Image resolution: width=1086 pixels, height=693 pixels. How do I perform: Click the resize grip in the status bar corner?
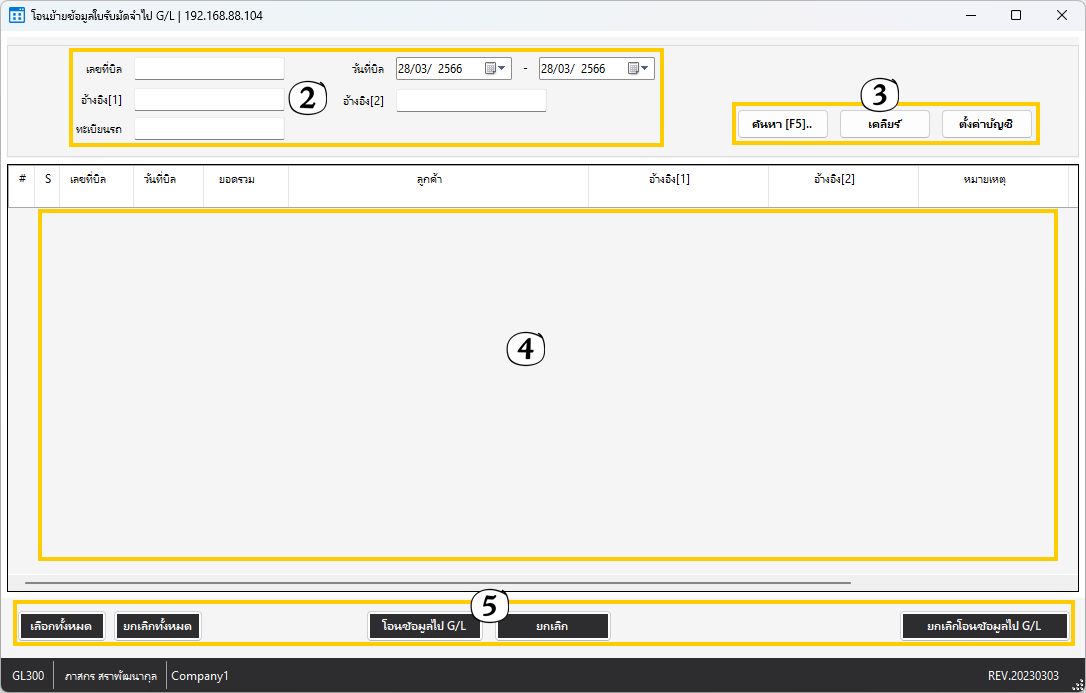click(x=1078, y=685)
